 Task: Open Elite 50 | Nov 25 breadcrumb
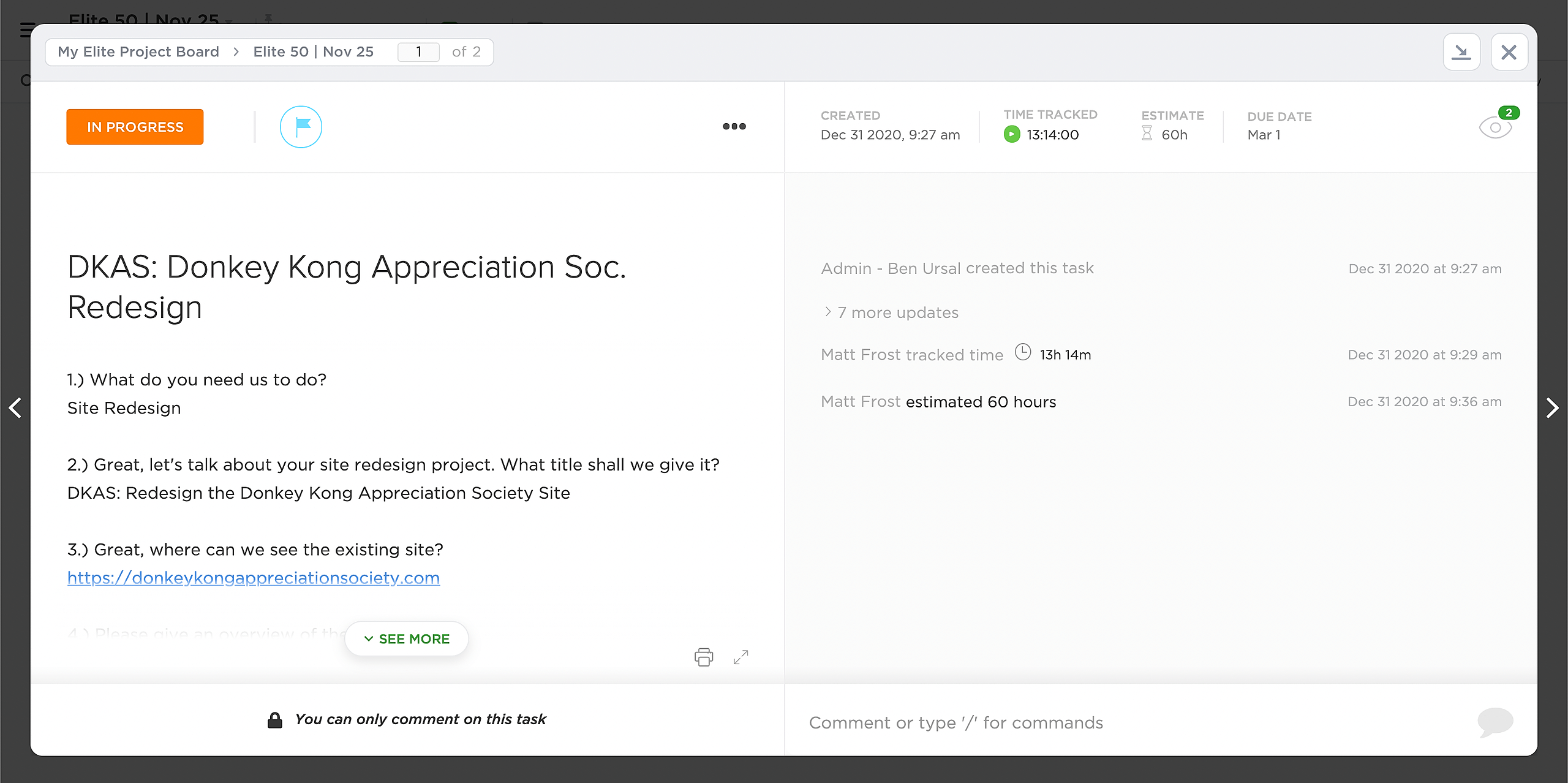314,51
